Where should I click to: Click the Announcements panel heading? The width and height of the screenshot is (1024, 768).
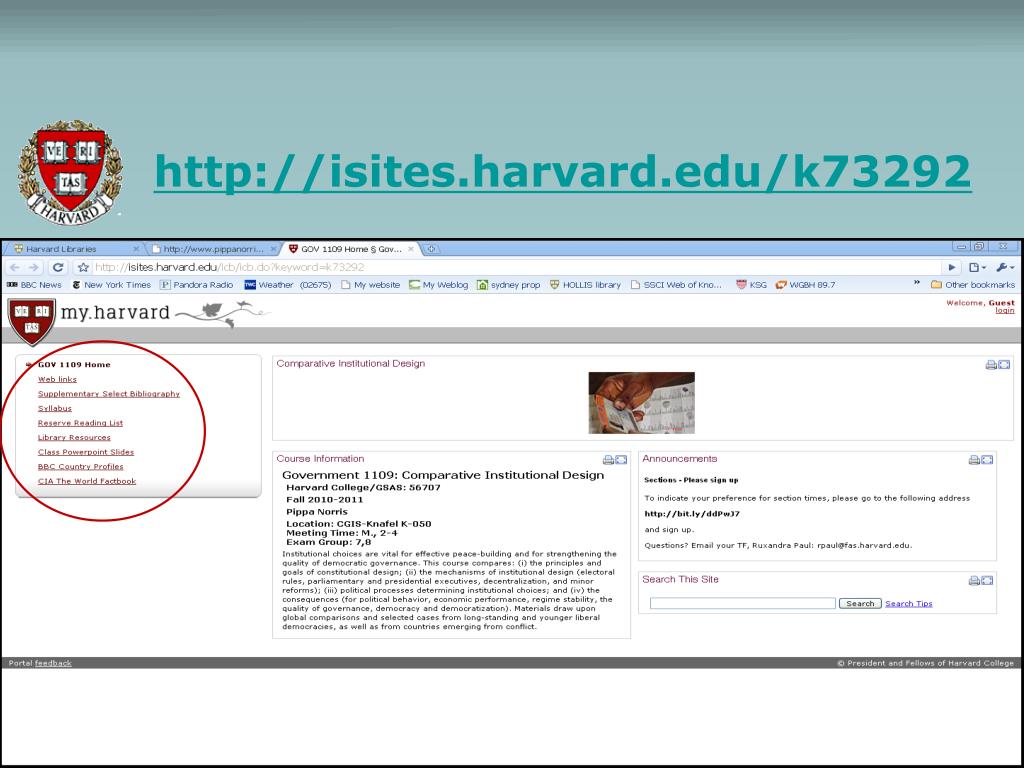tap(679, 459)
